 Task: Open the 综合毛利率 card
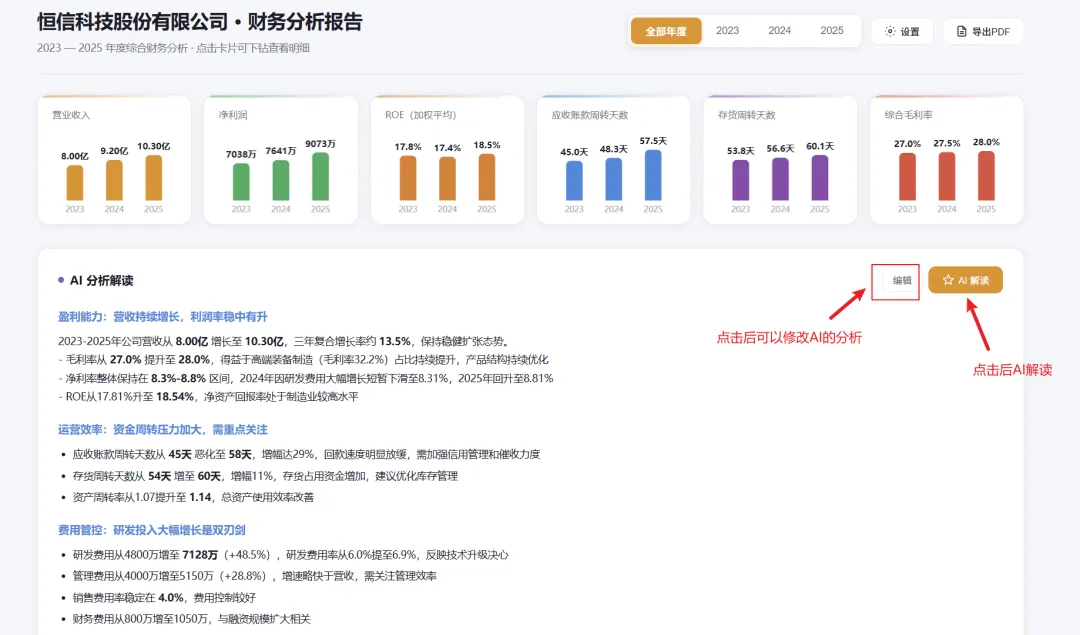(947, 160)
